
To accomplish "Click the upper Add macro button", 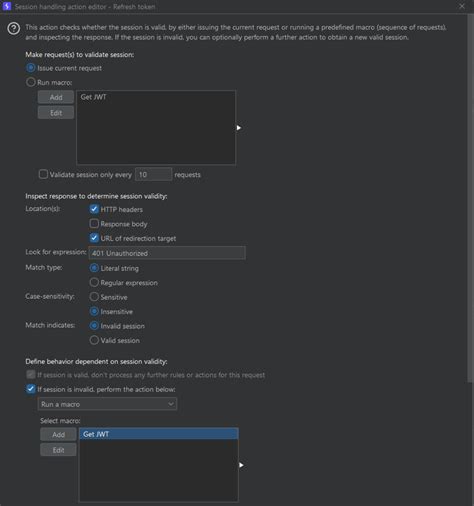I will (56, 97).
